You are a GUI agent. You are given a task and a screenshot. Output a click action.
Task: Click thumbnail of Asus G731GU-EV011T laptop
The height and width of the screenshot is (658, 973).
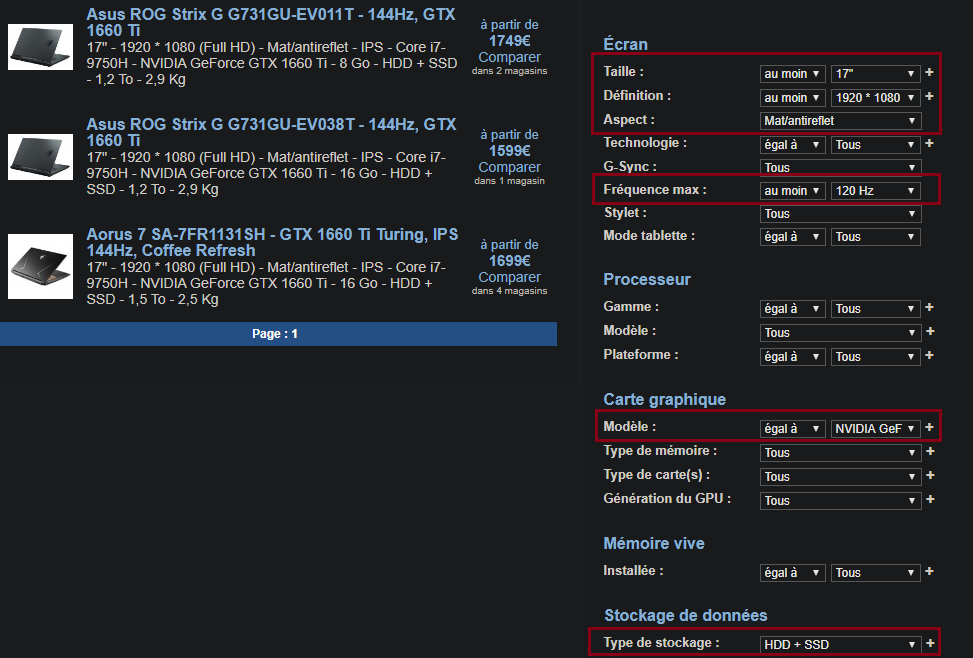coord(40,47)
